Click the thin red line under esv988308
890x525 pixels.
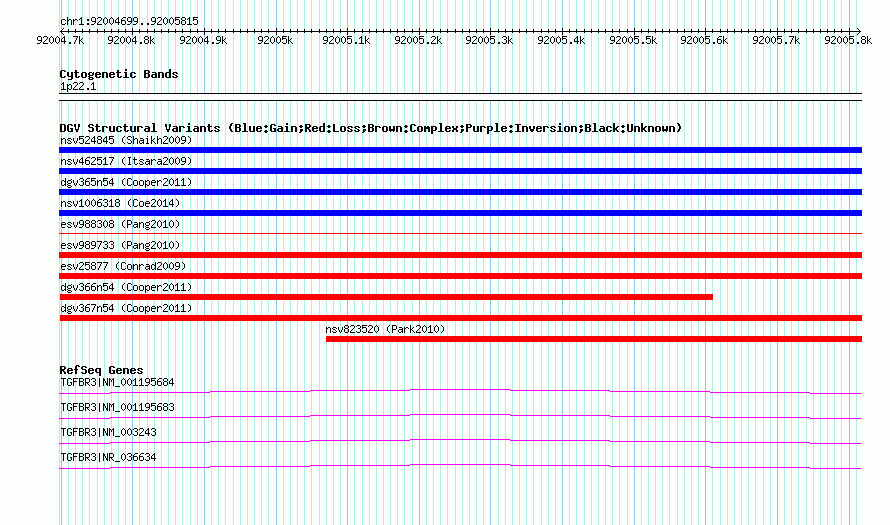pyautogui.click(x=460, y=233)
